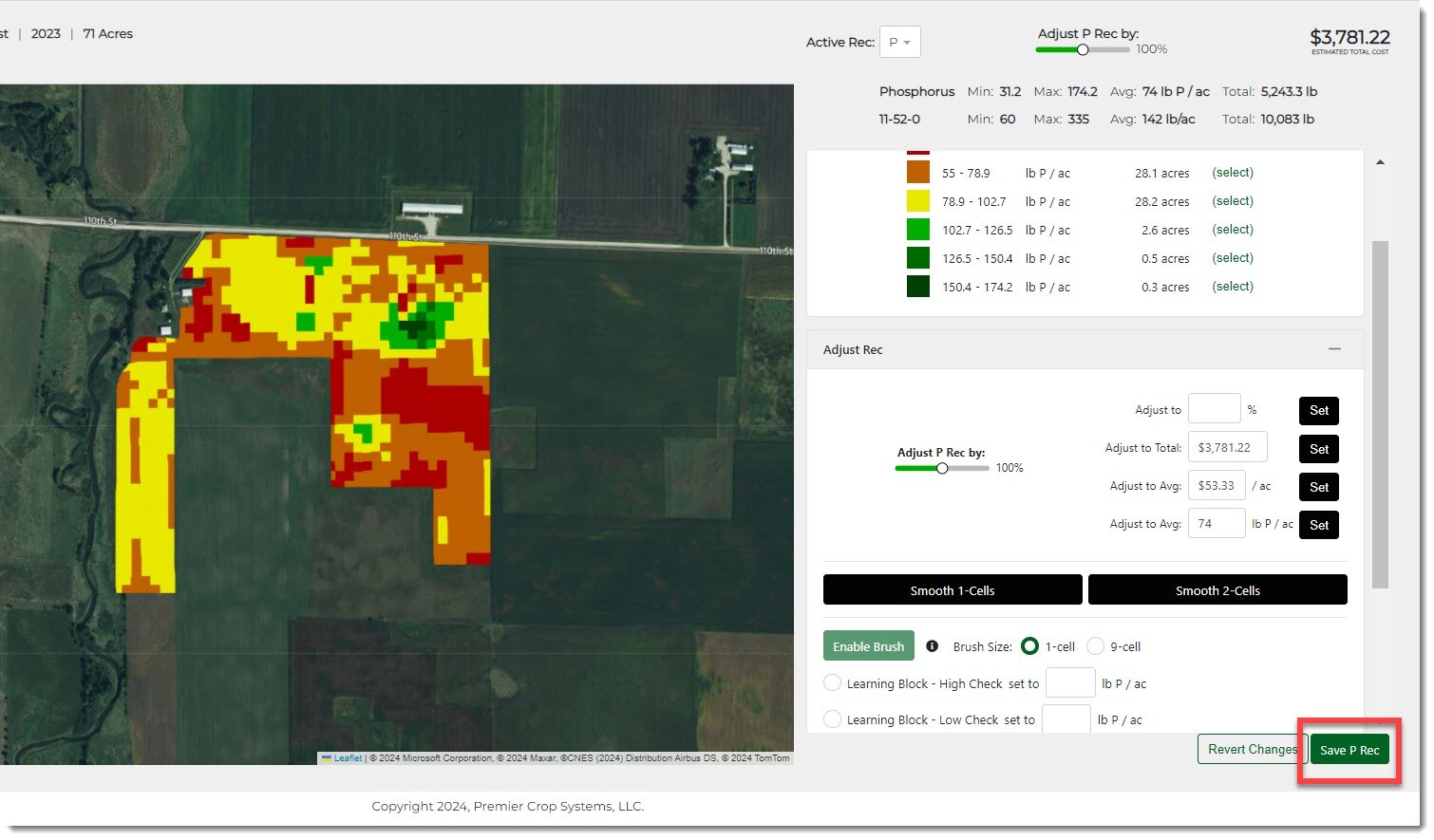Select the 9-cell brush size

click(x=1095, y=646)
